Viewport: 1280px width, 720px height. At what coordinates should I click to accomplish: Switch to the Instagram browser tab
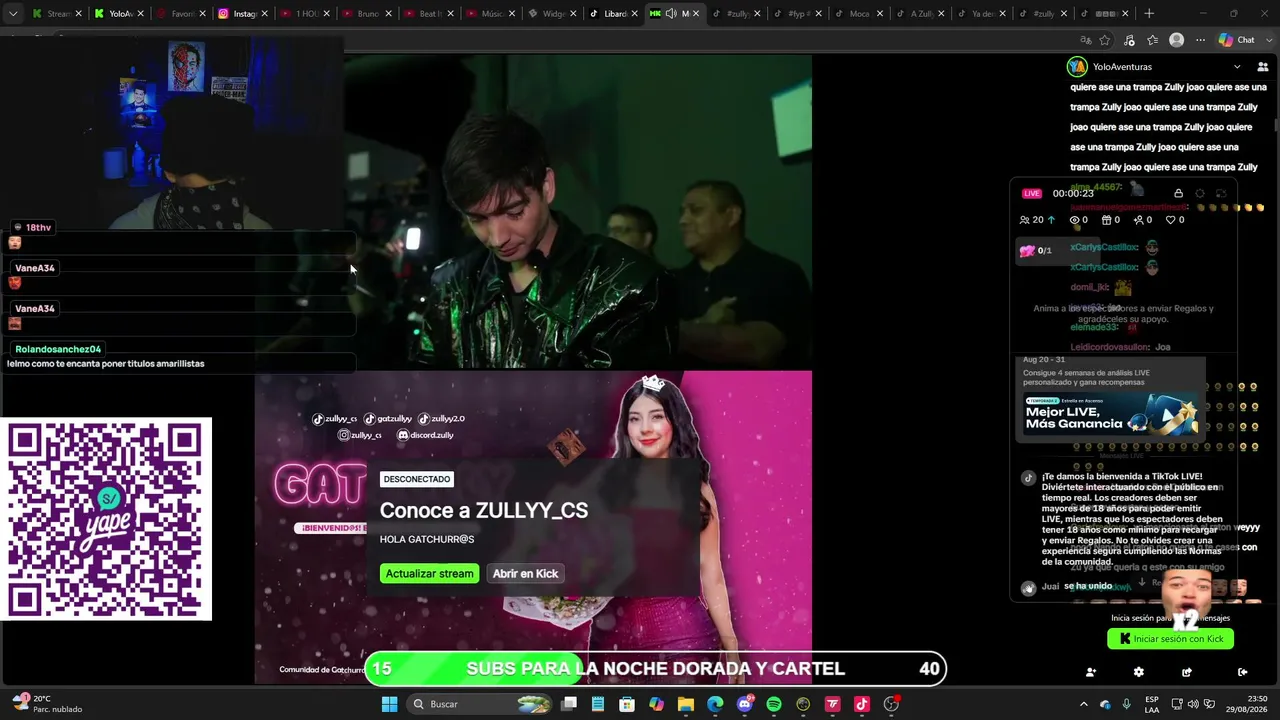click(238, 14)
